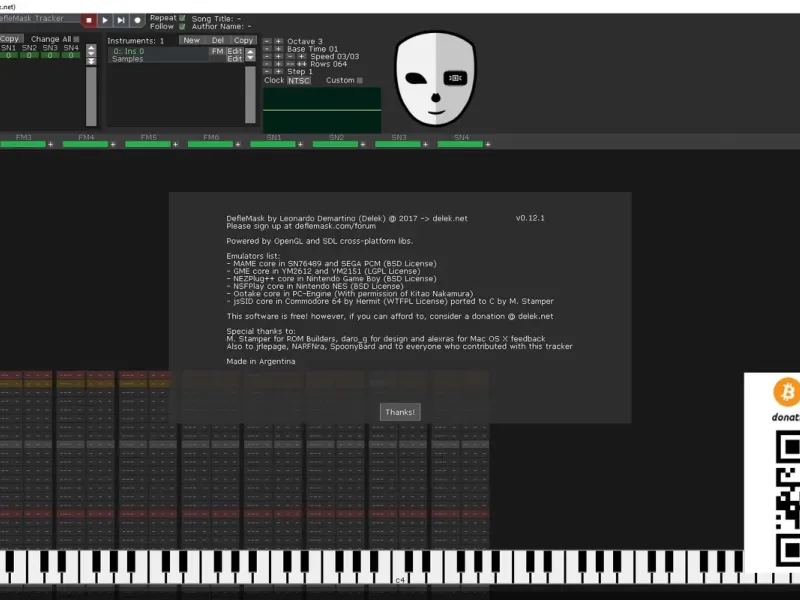Viewport: 800px width, 600px height.
Task: Click the orange Bitcoin donate icon
Action: point(787,392)
